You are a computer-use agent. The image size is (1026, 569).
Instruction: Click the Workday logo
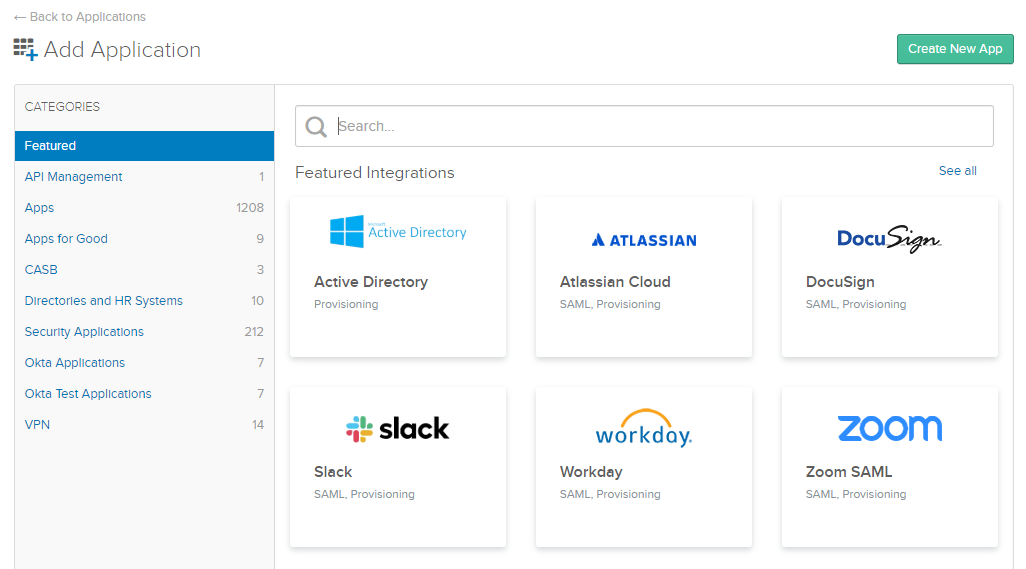click(x=643, y=428)
